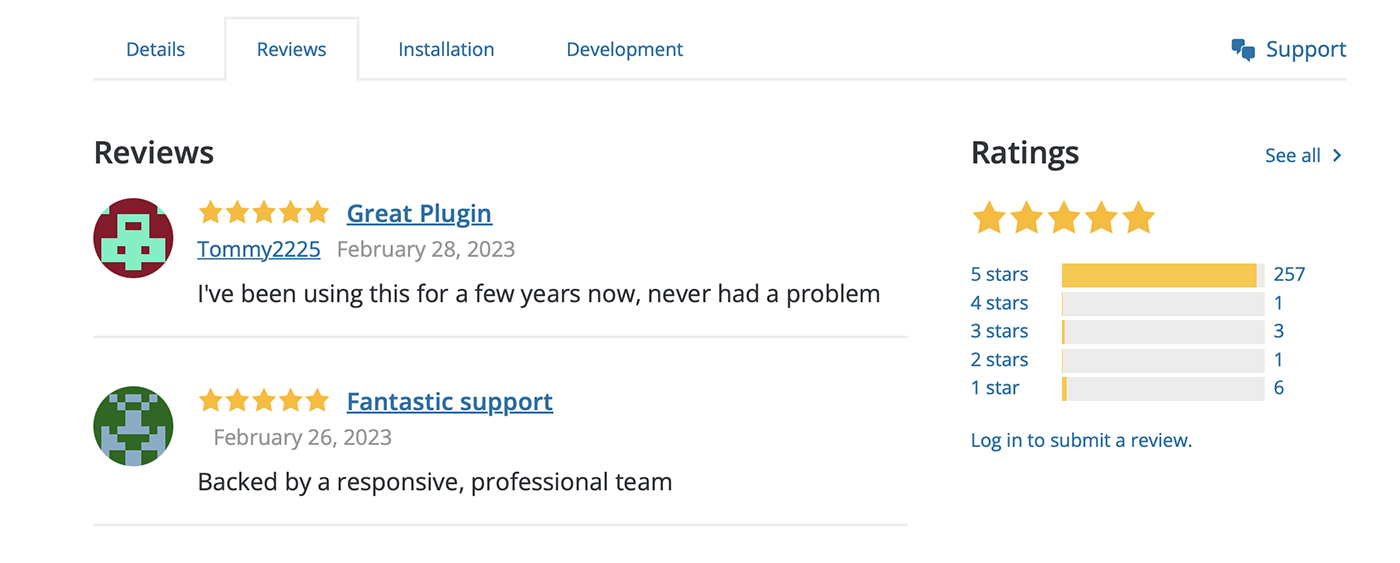Screen dimensions: 1400x563
Task: Click the large overall rating stars
Action: click(x=1063, y=217)
